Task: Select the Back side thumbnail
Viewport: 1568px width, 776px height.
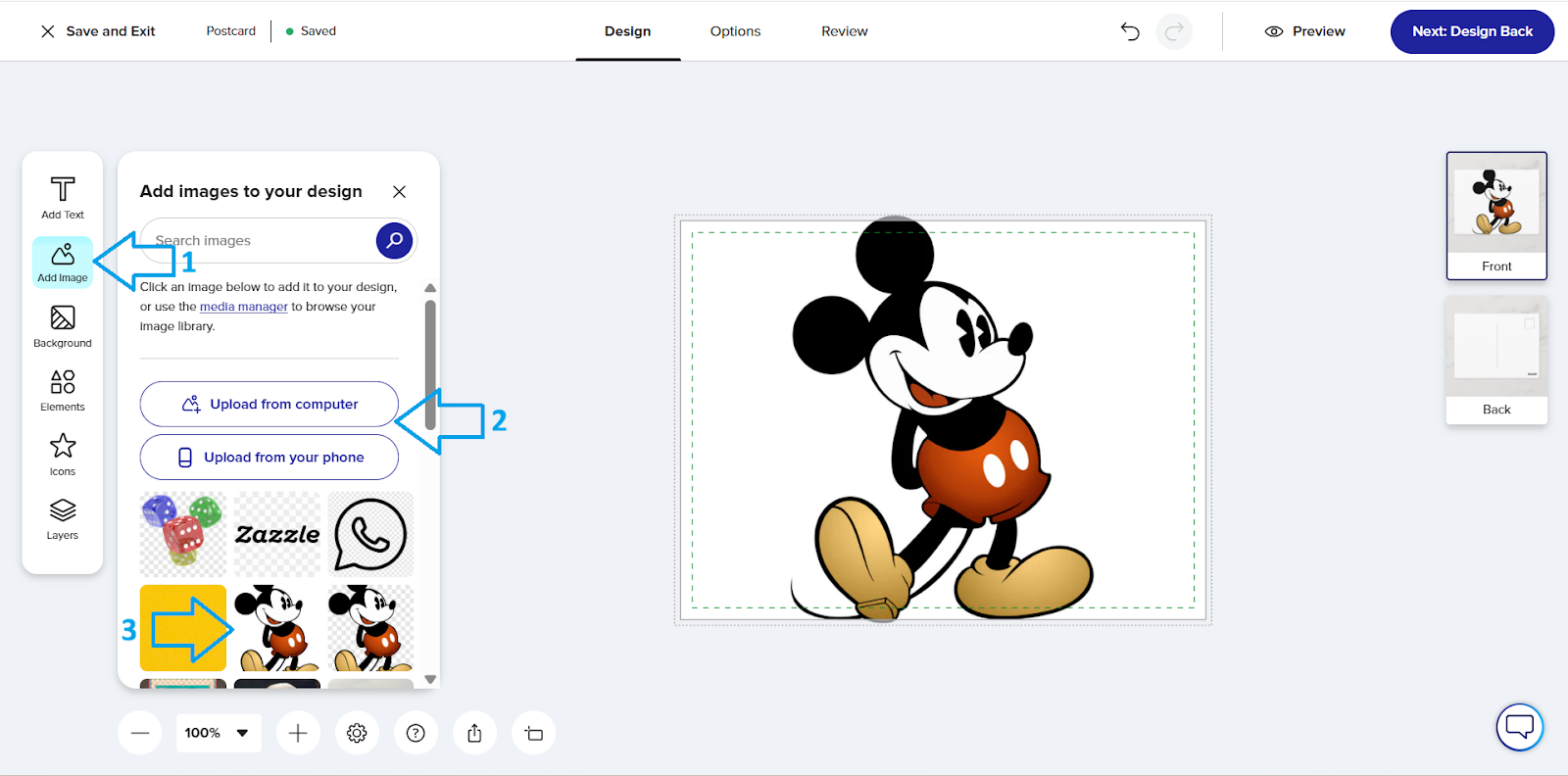Action: click(1495, 360)
